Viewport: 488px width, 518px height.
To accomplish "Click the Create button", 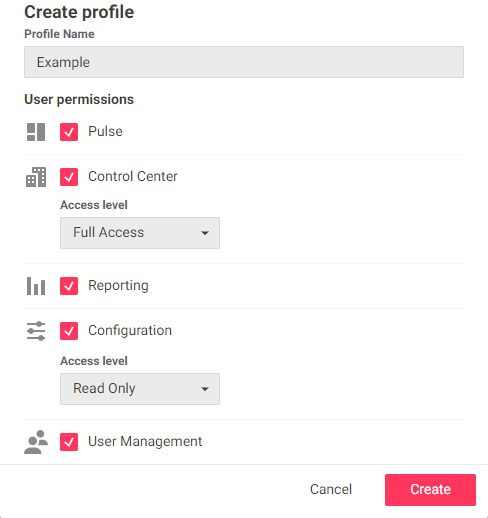I will [430, 490].
